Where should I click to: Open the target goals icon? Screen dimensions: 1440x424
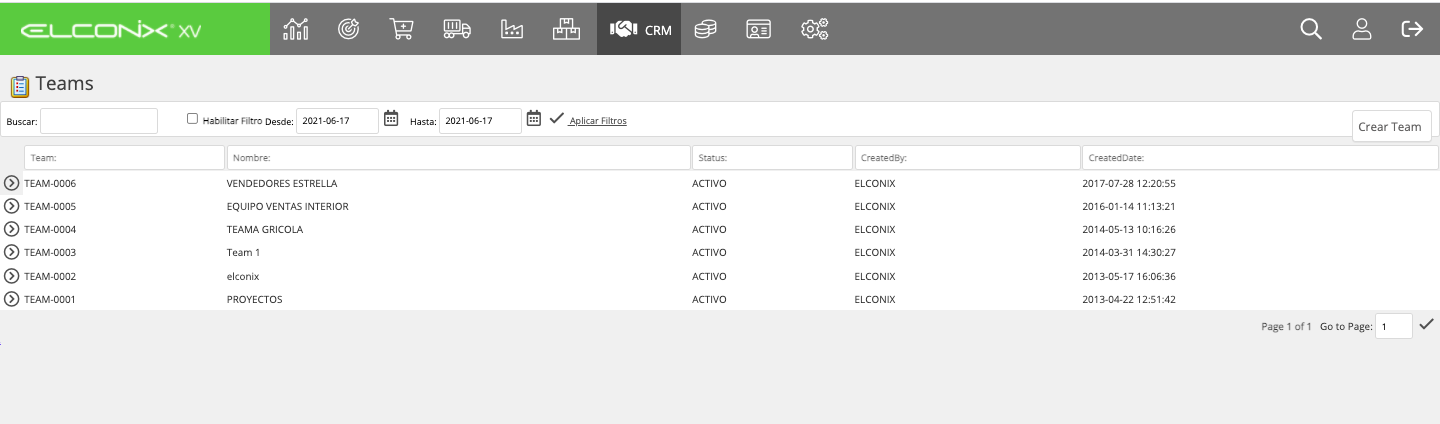(x=349, y=29)
